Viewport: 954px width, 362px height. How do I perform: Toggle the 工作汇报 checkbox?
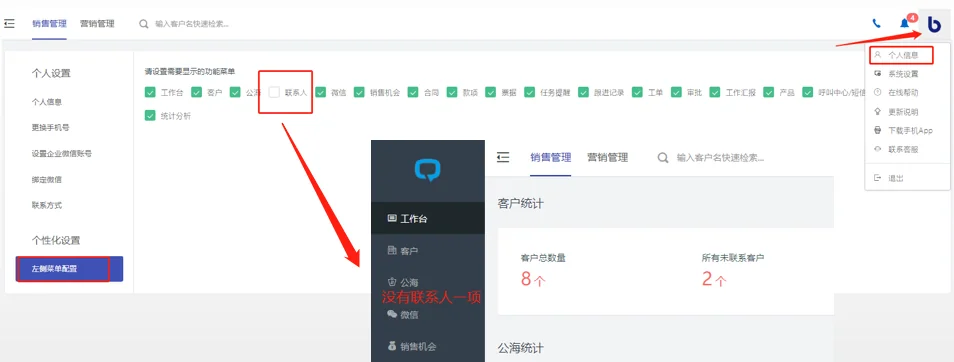click(x=716, y=92)
